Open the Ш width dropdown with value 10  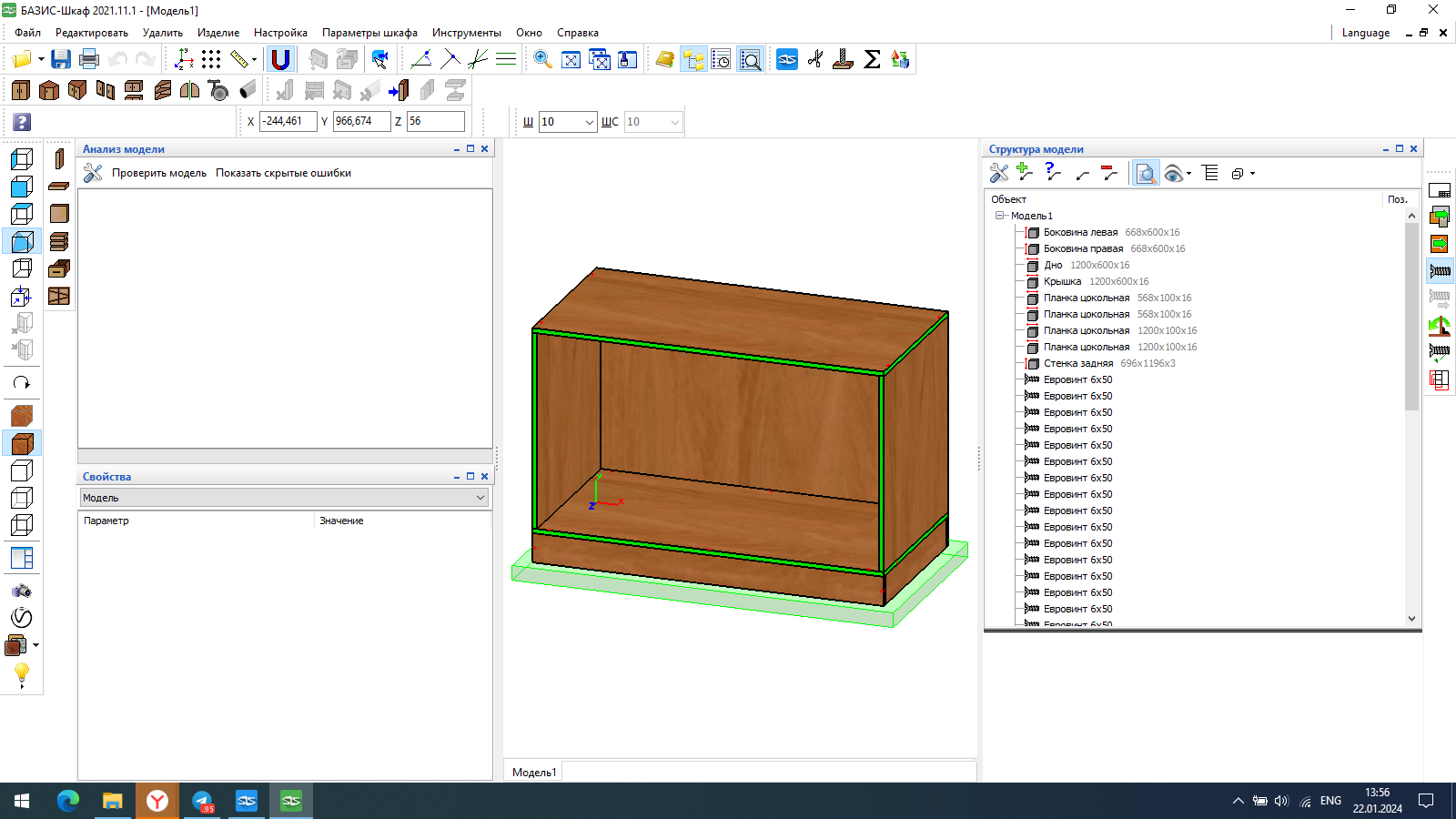coord(589,122)
